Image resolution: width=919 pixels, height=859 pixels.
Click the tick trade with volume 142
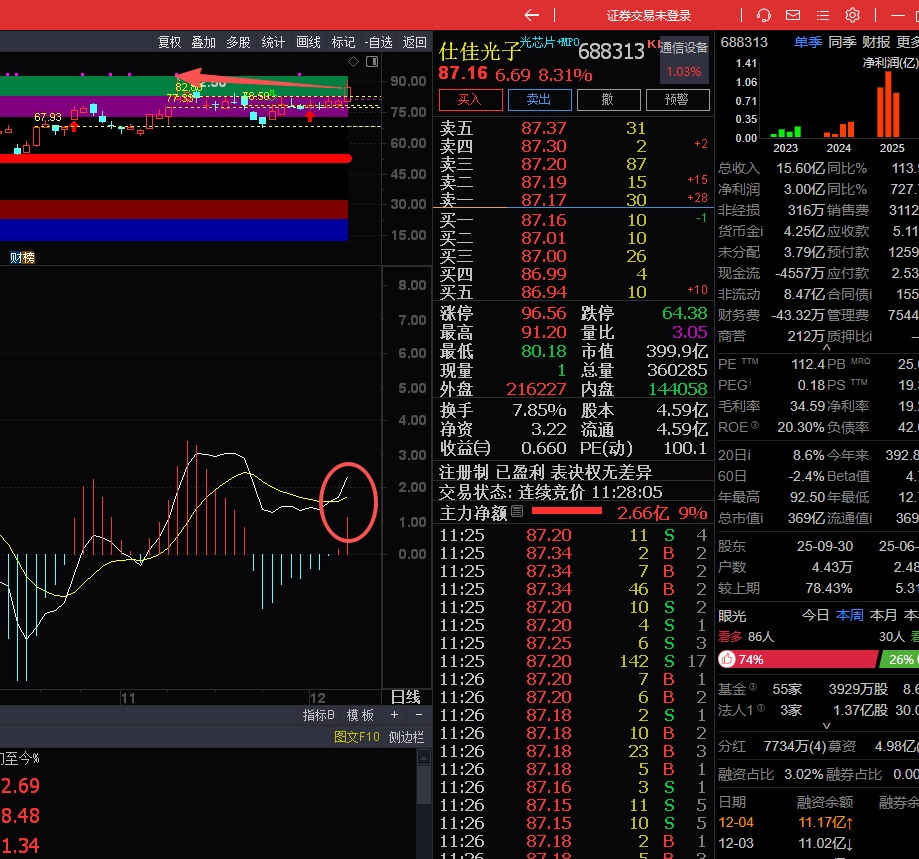click(573, 661)
